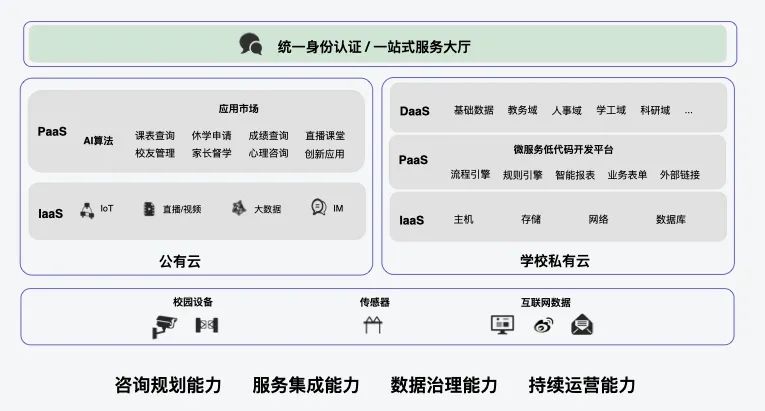Select 流程引擎 under low-code platform

pos(470,175)
